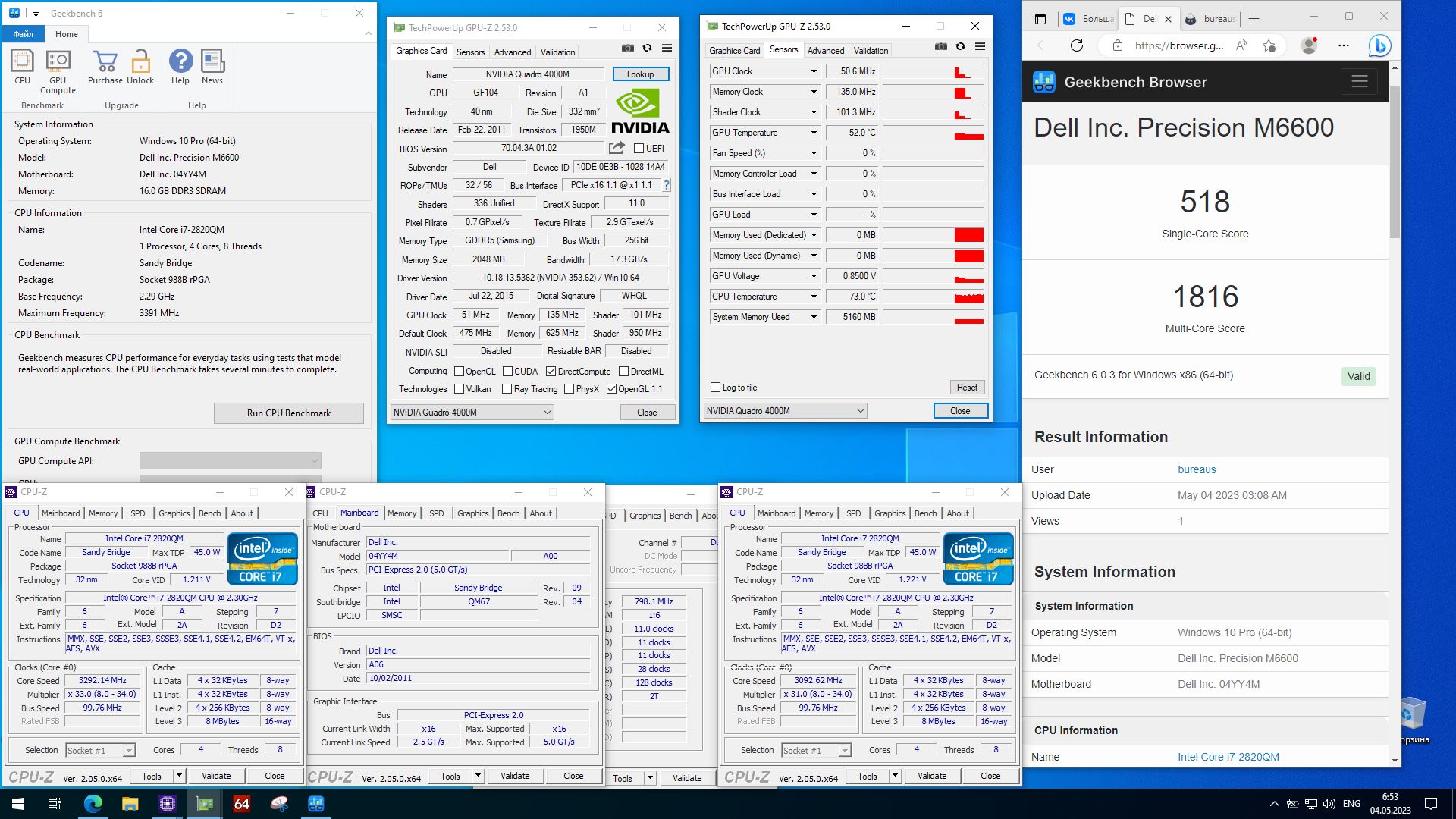The height and width of the screenshot is (819, 1456).
Task: Expand GPU Temperature sensor dropdown
Action: [x=814, y=133]
